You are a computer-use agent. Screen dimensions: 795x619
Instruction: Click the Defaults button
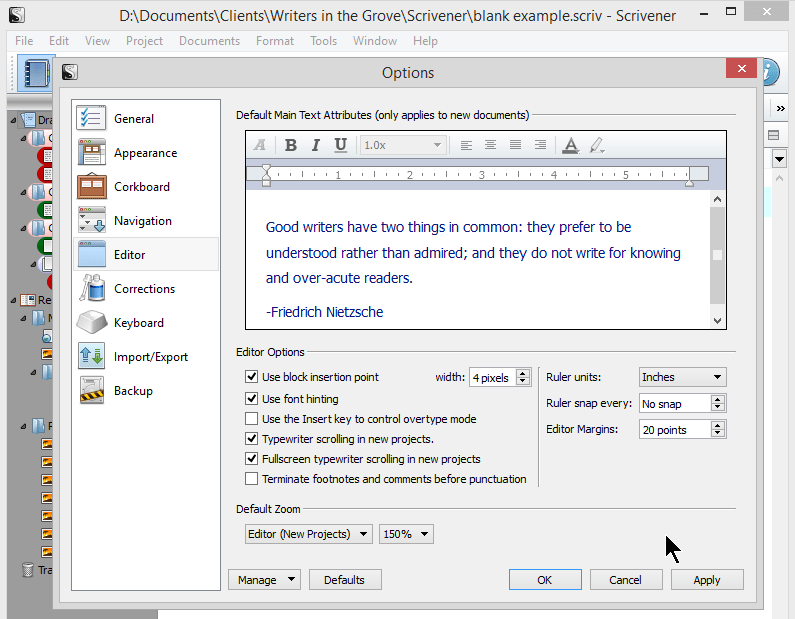click(x=345, y=579)
